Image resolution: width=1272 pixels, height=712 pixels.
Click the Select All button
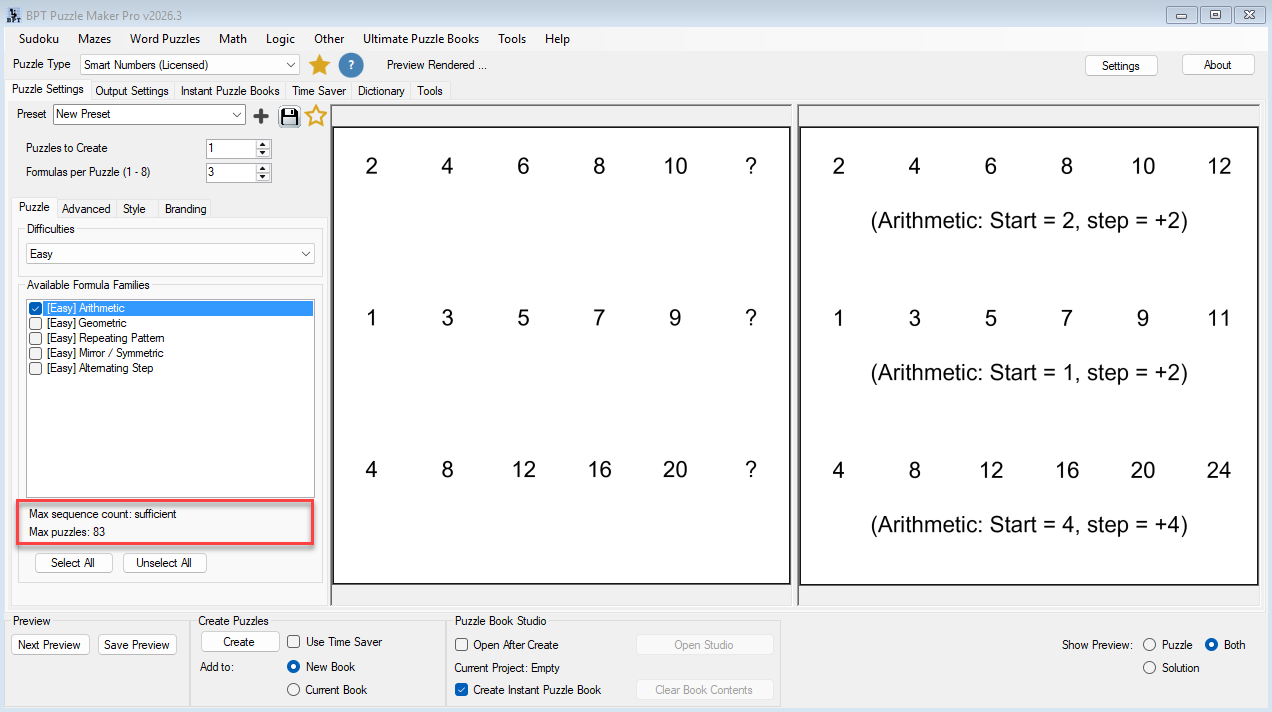pyautogui.click(x=73, y=563)
